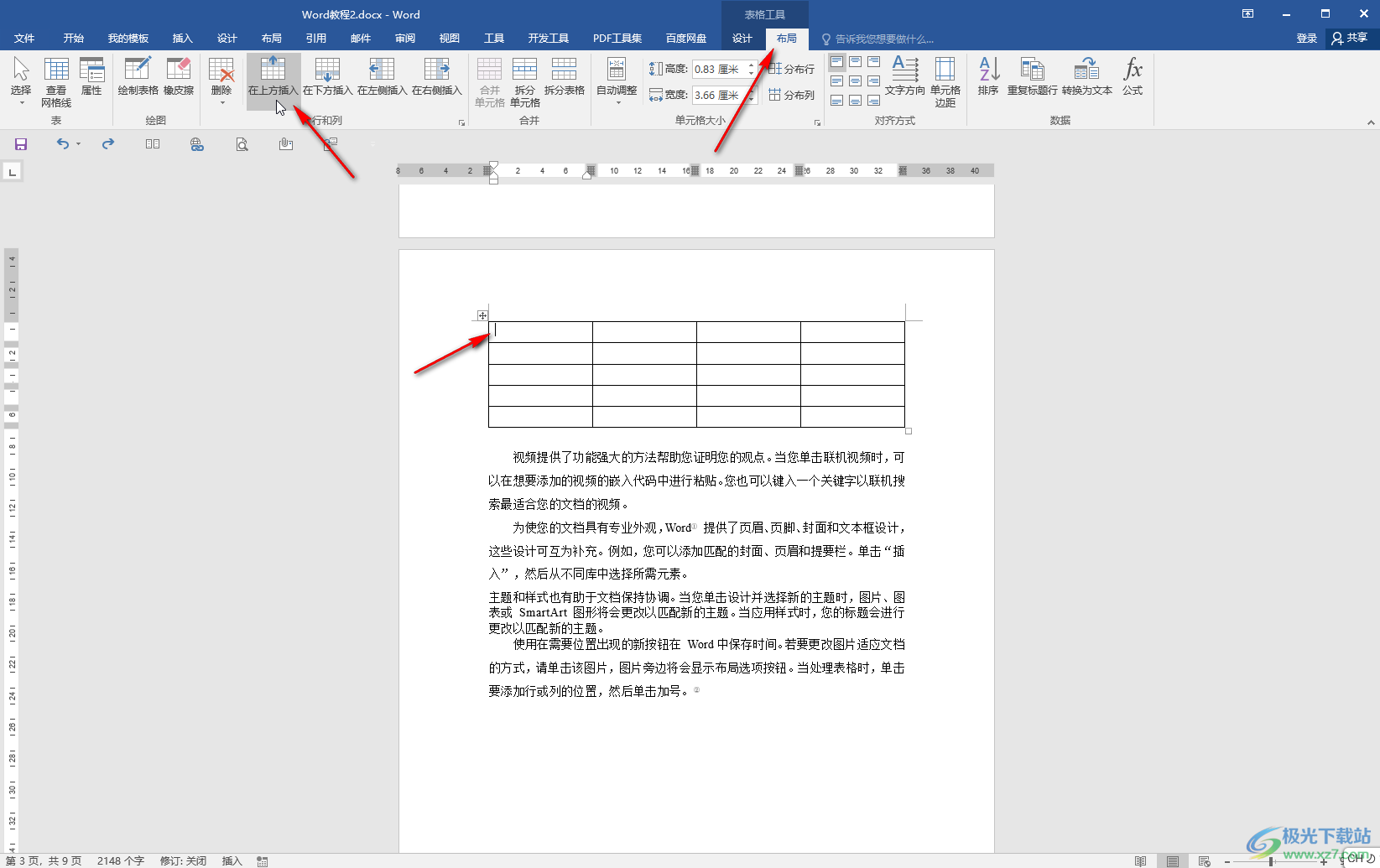The image size is (1380, 868).
Task: Click the print preview magnifier icon
Action: point(242,144)
